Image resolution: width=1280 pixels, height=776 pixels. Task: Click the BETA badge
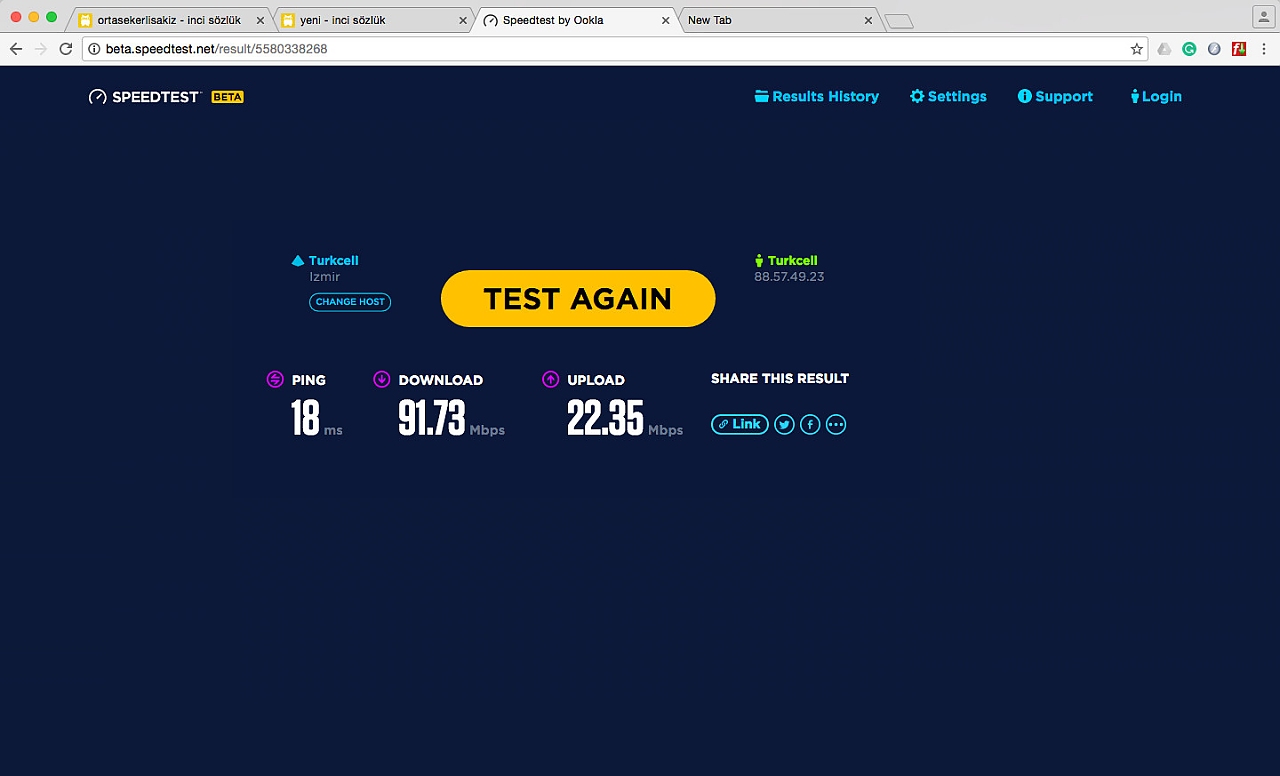tap(227, 97)
